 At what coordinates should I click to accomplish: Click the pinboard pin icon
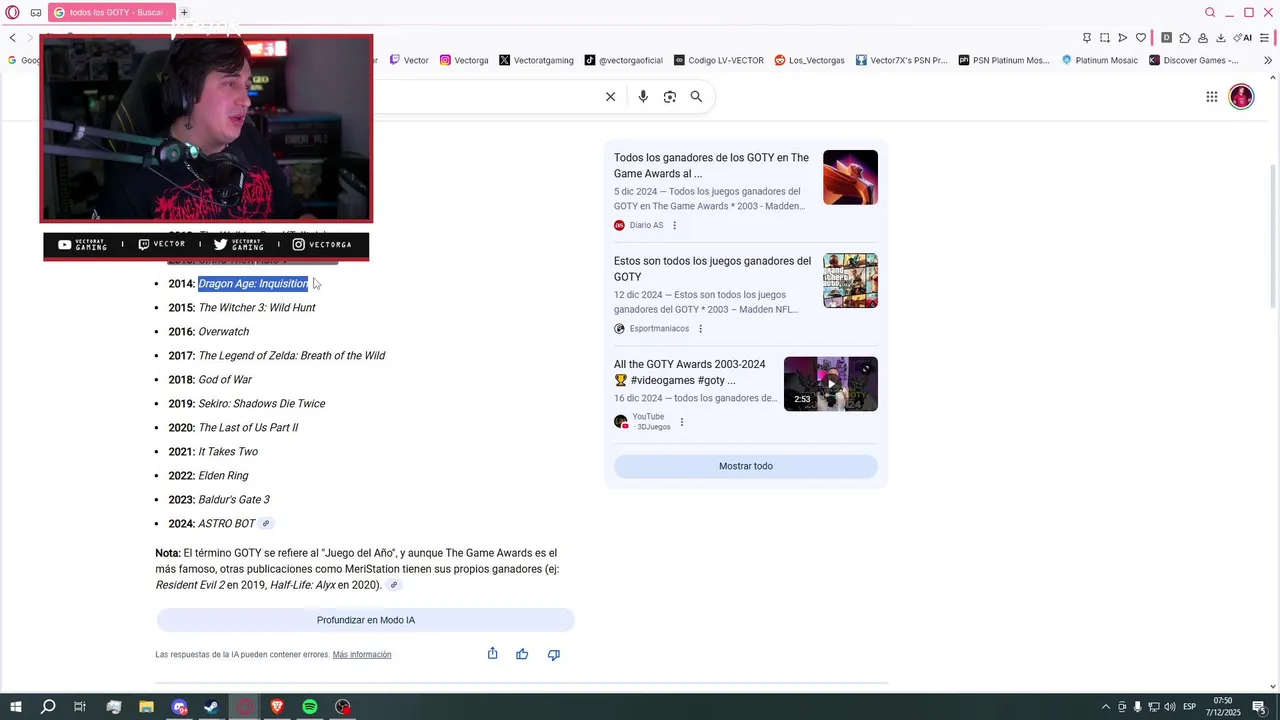1087,38
